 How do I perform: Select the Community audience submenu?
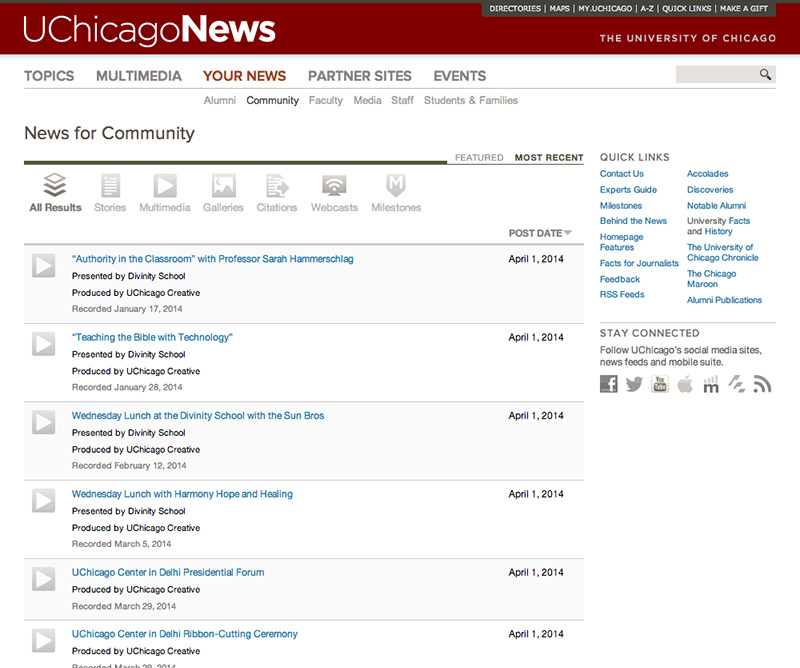tap(272, 101)
